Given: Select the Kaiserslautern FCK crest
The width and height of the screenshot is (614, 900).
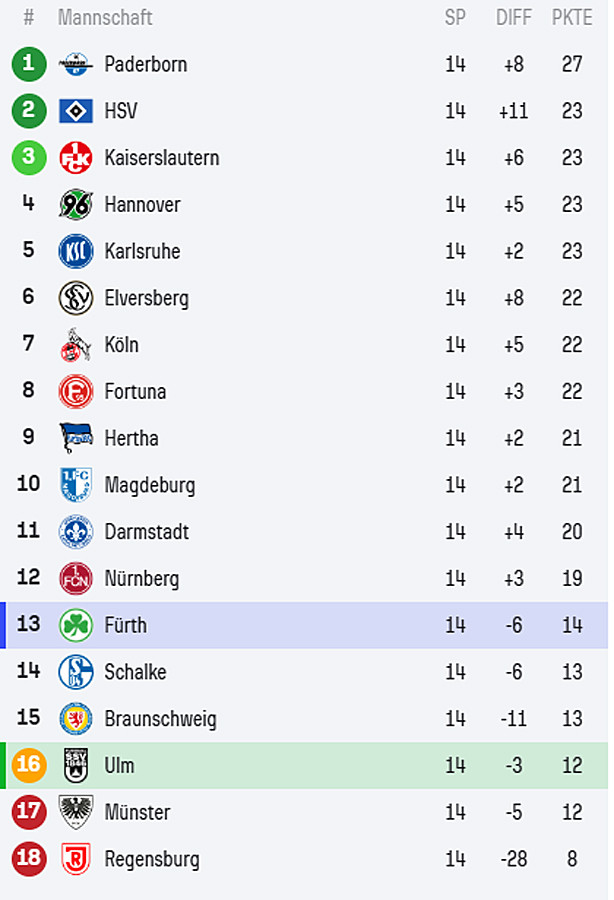Looking at the screenshot, I should (x=76, y=158).
